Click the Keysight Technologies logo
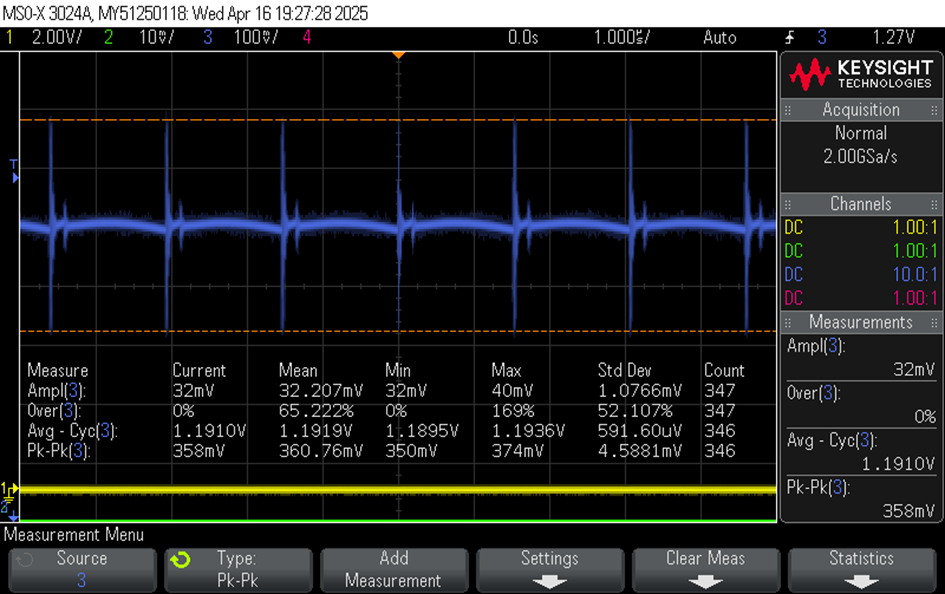This screenshot has width=945, height=594. 861,74
